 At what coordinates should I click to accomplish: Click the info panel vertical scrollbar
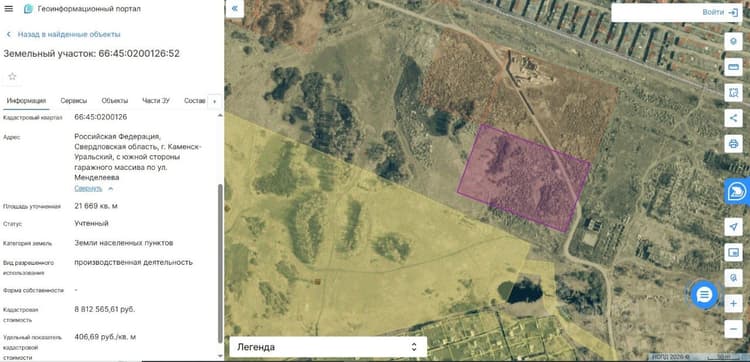220,263
